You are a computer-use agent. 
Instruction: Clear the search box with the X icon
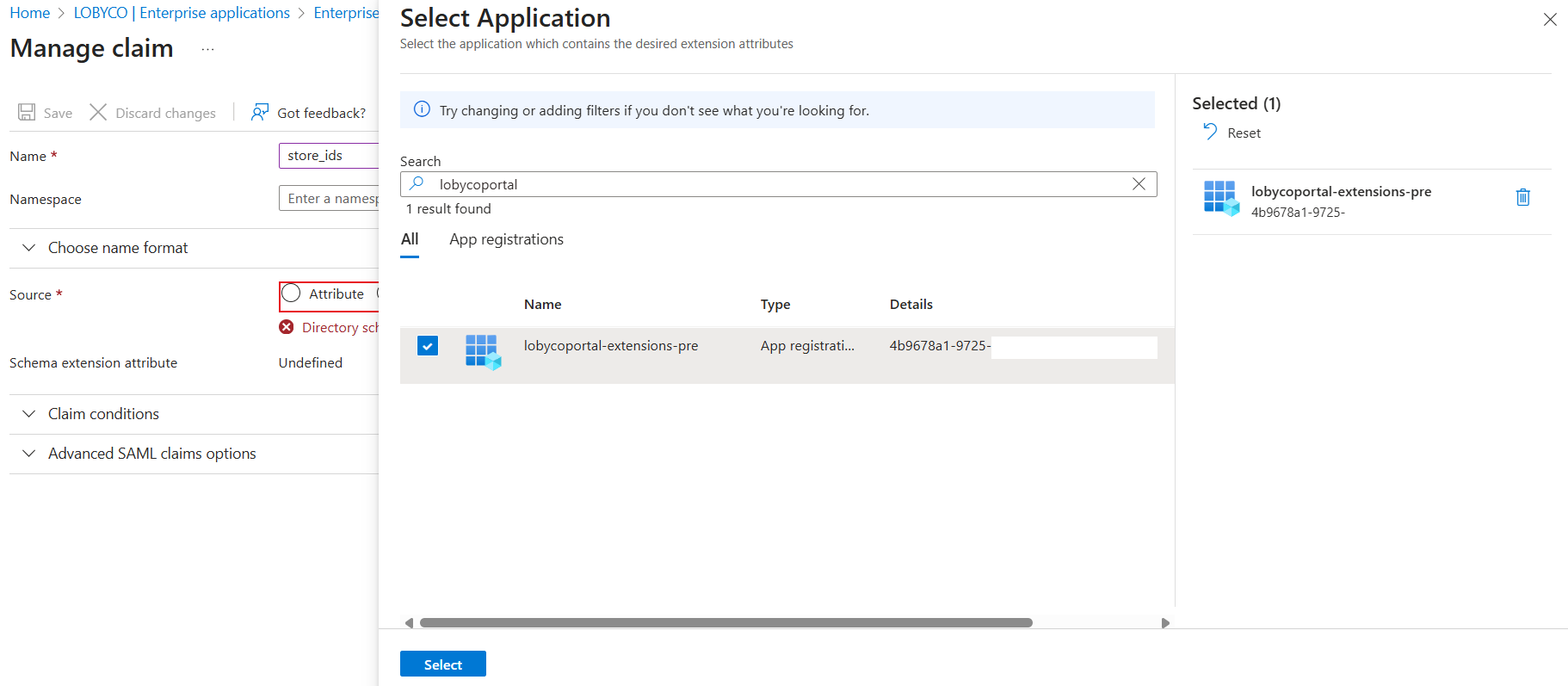pos(1139,183)
